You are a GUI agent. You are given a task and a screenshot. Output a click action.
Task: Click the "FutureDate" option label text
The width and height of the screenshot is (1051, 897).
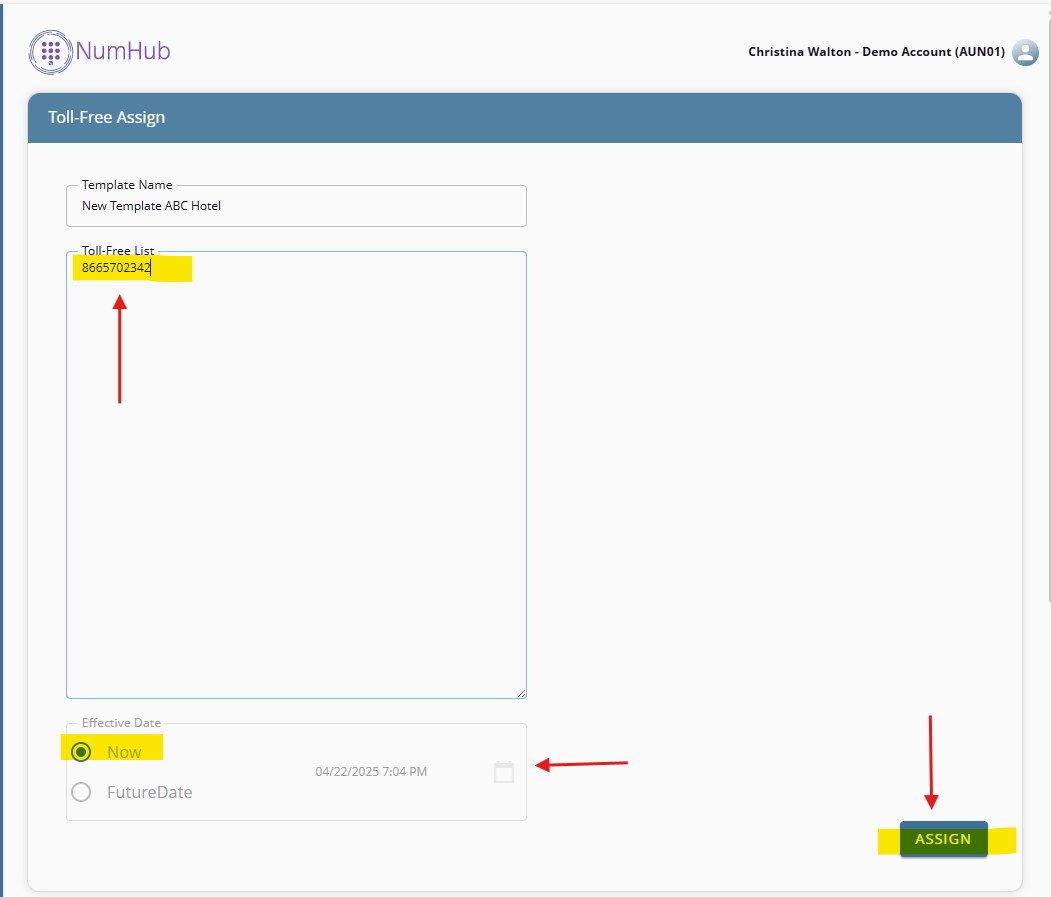point(149,792)
